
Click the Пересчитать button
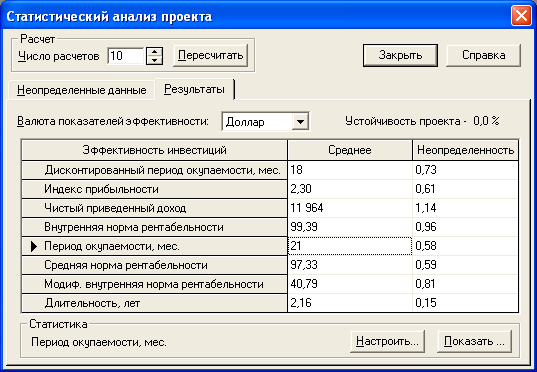(210, 55)
